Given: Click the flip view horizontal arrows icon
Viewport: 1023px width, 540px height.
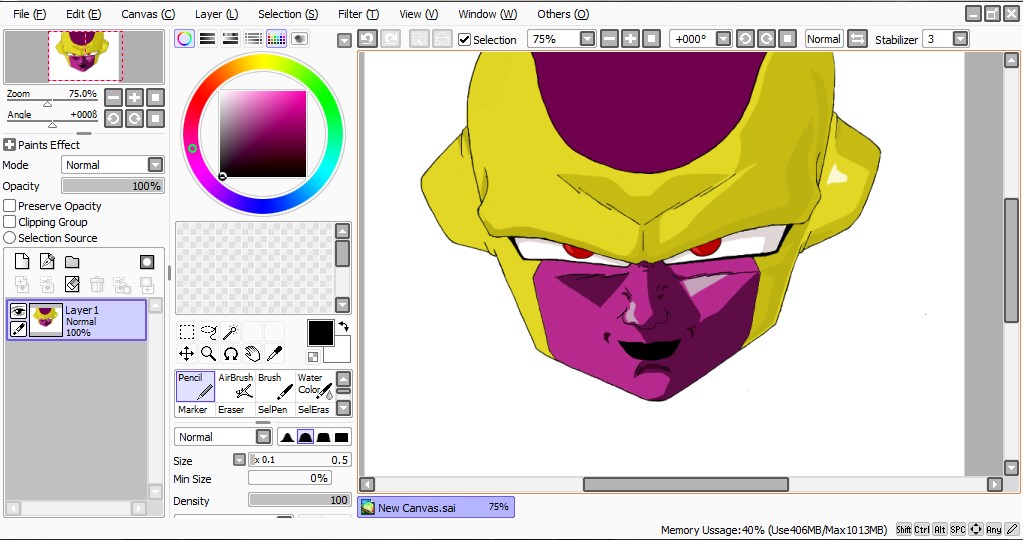Looking at the screenshot, I should click(857, 39).
